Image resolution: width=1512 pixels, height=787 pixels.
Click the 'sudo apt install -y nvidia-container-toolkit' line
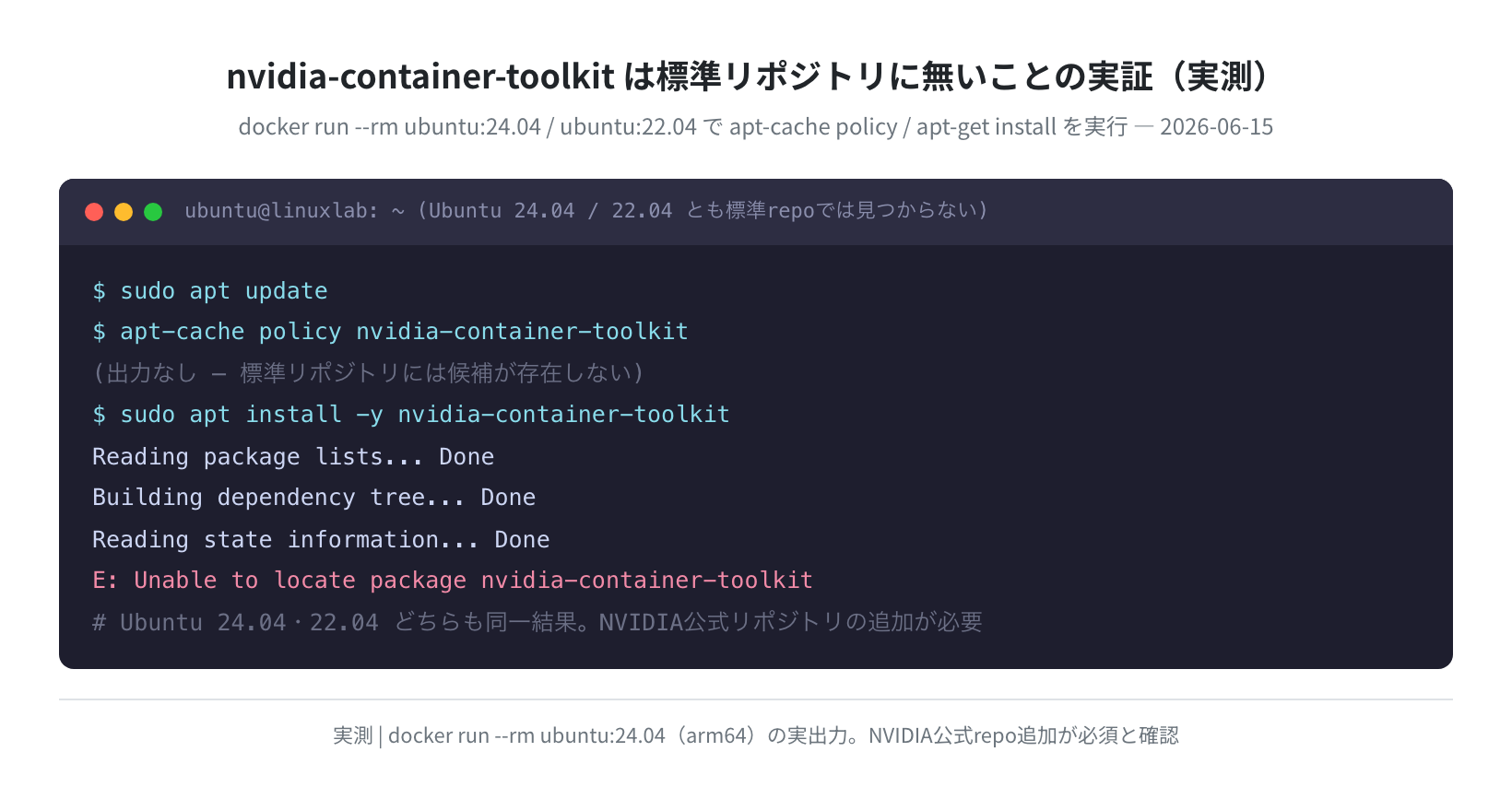point(411,415)
